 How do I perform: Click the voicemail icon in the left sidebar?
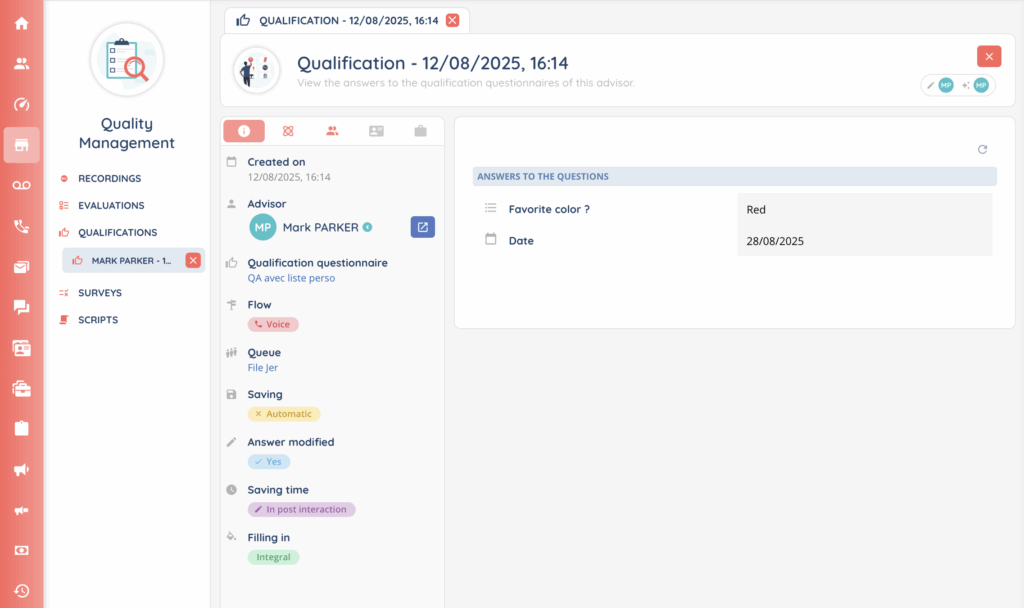point(21,186)
